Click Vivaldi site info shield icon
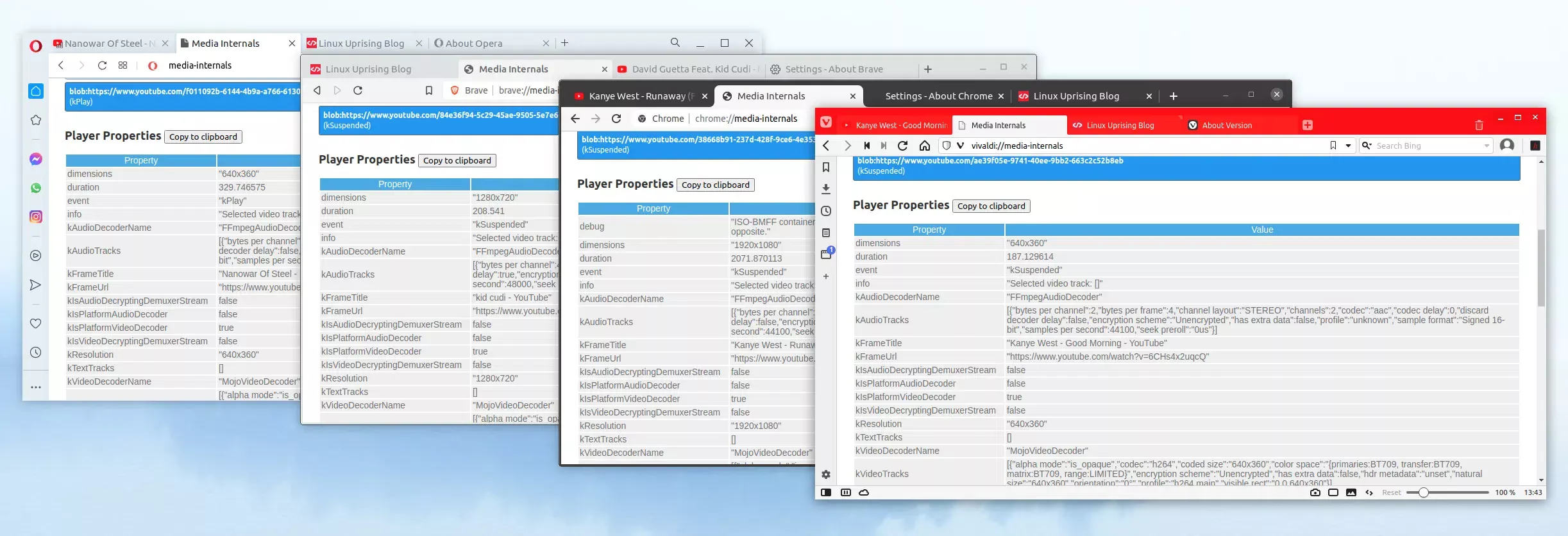 (x=946, y=146)
